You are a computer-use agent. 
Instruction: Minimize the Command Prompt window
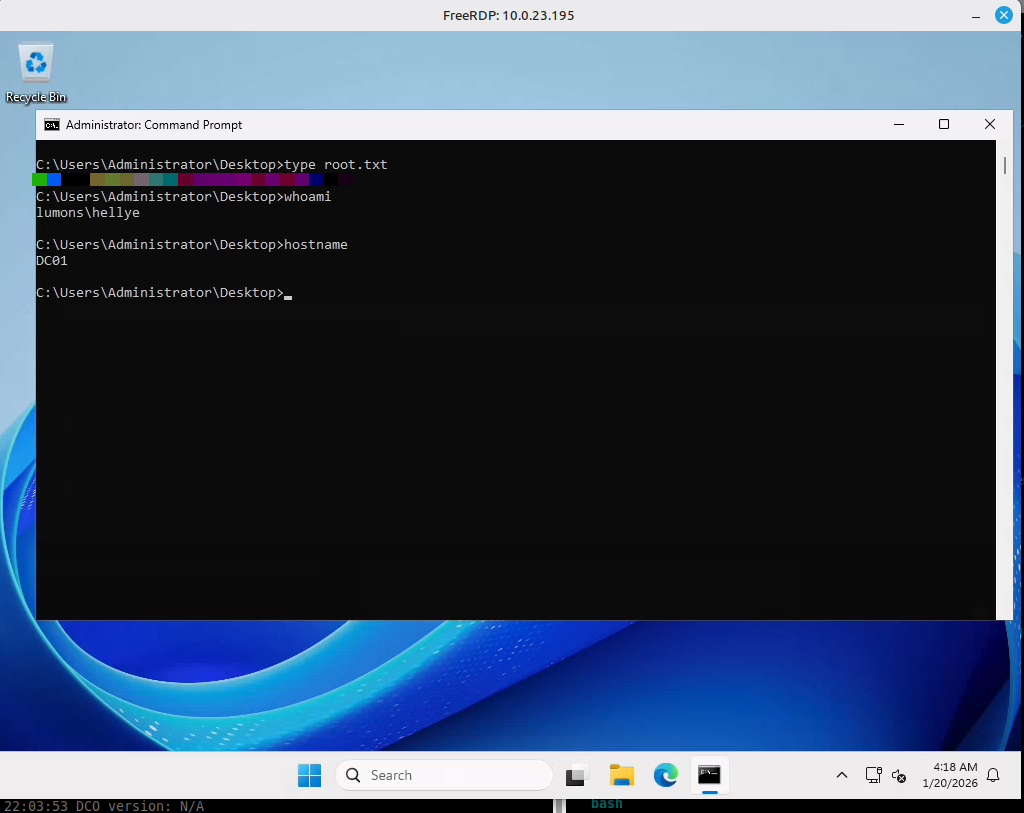898,124
